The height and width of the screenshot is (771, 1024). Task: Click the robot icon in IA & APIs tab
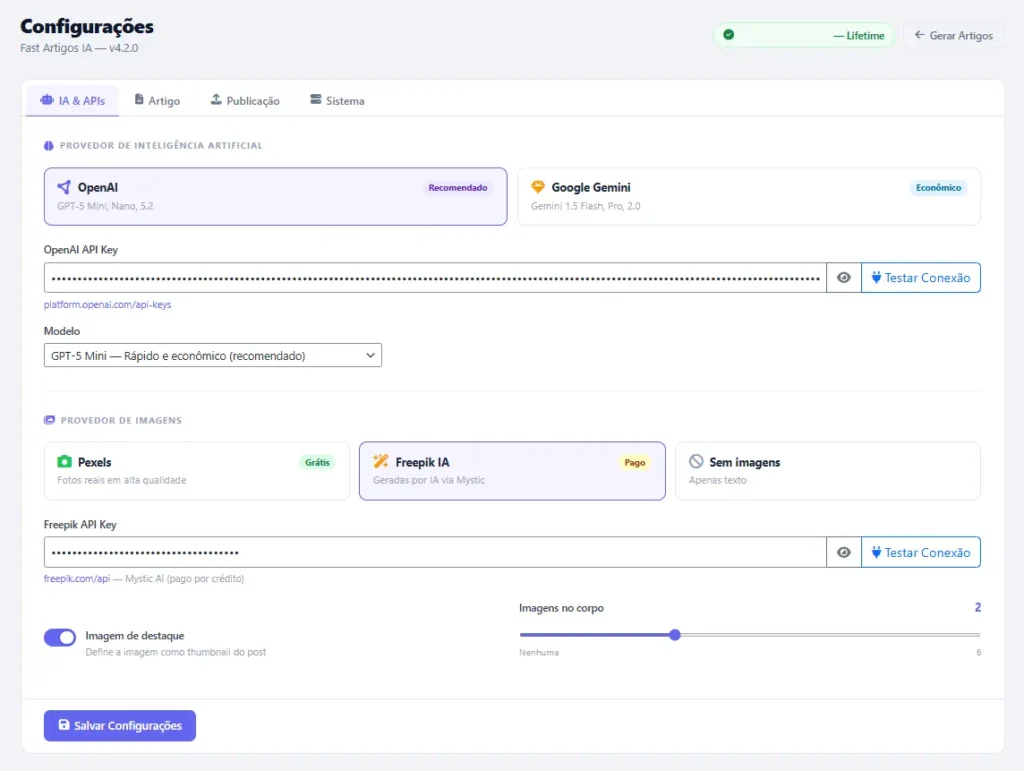[x=47, y=100]
